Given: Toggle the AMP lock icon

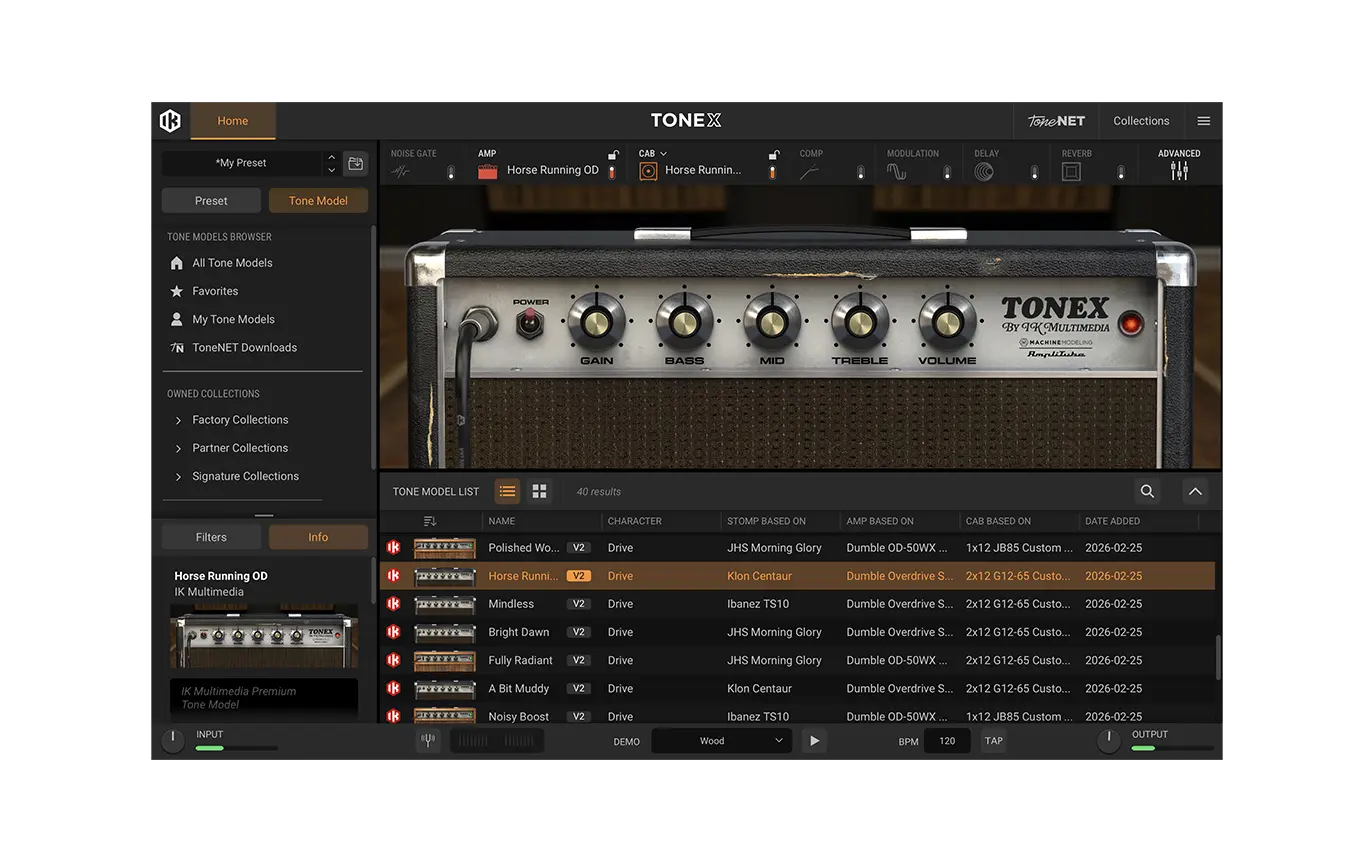Looking at the screenshot, I should click(x=614, y=154).
